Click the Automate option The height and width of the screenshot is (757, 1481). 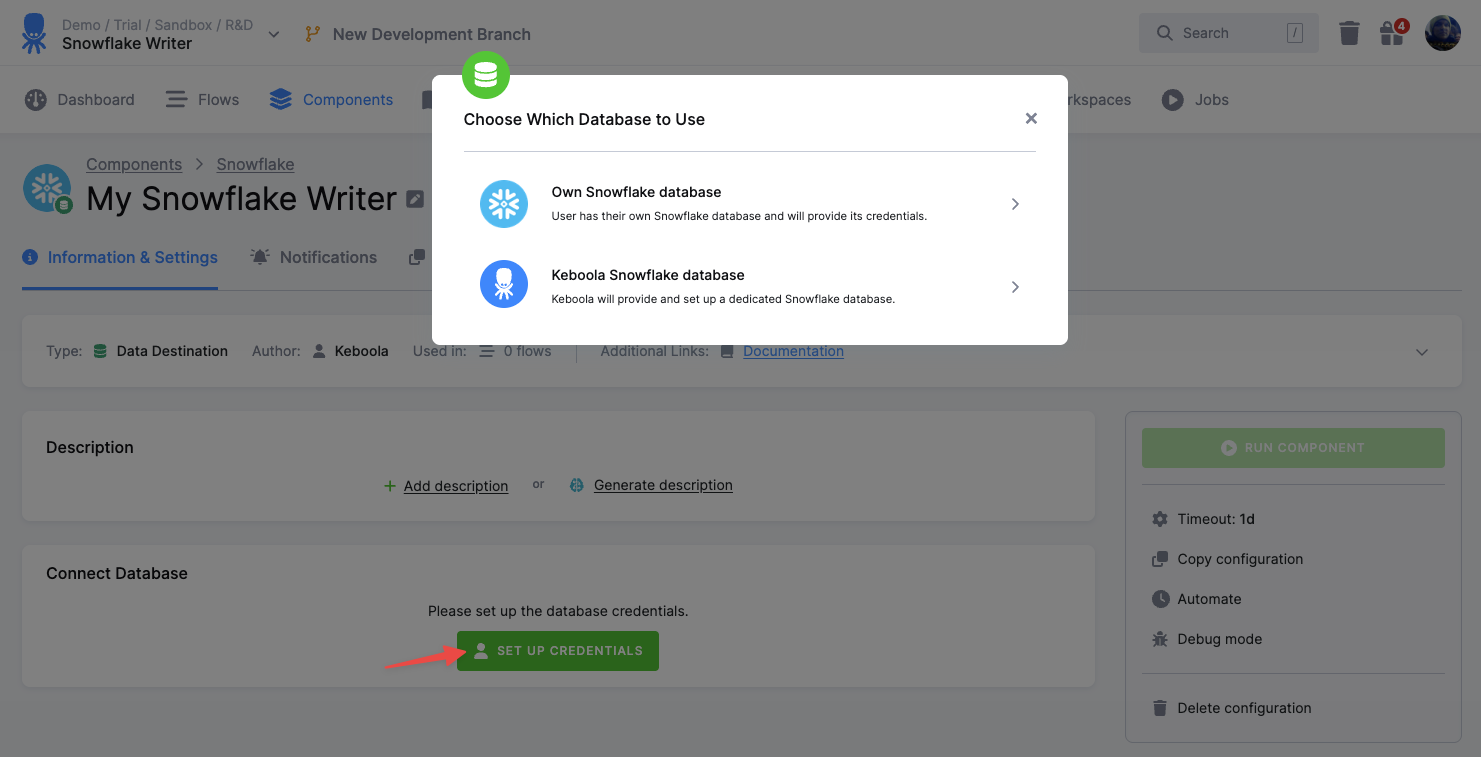1196,599
